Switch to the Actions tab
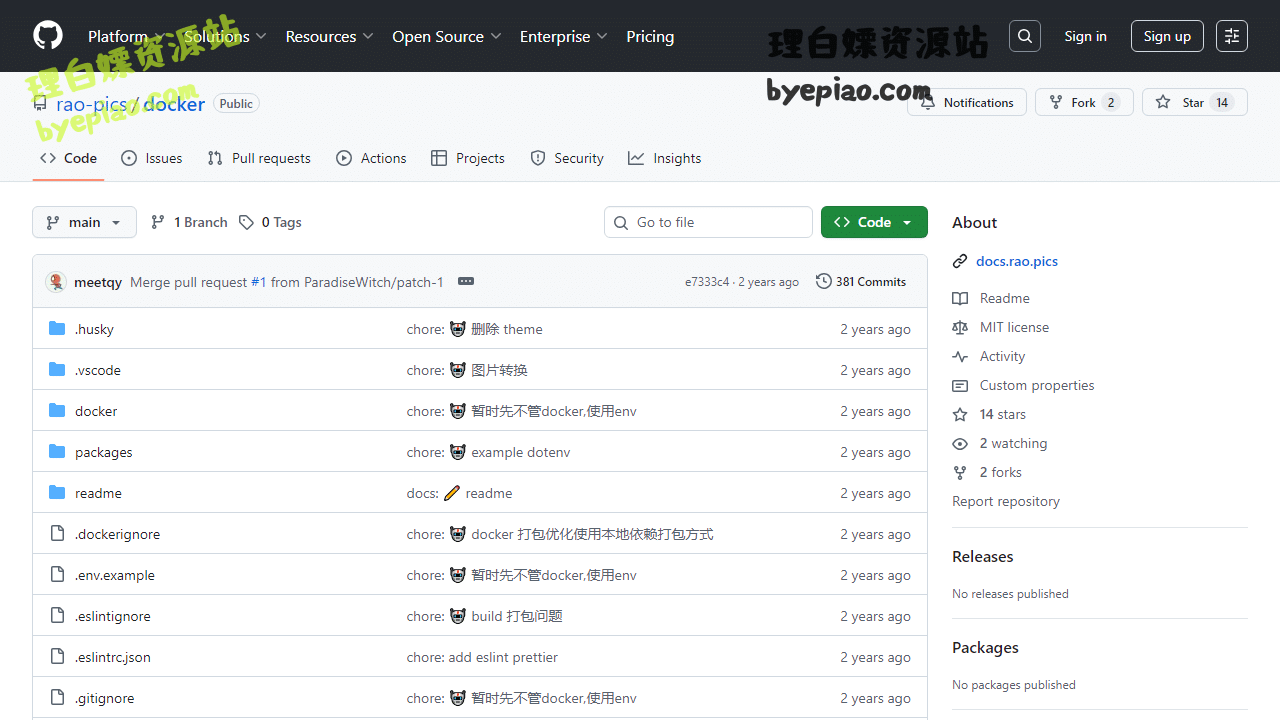The width and height of the screenshot is (1280, 720). click(x=372, y=158)
